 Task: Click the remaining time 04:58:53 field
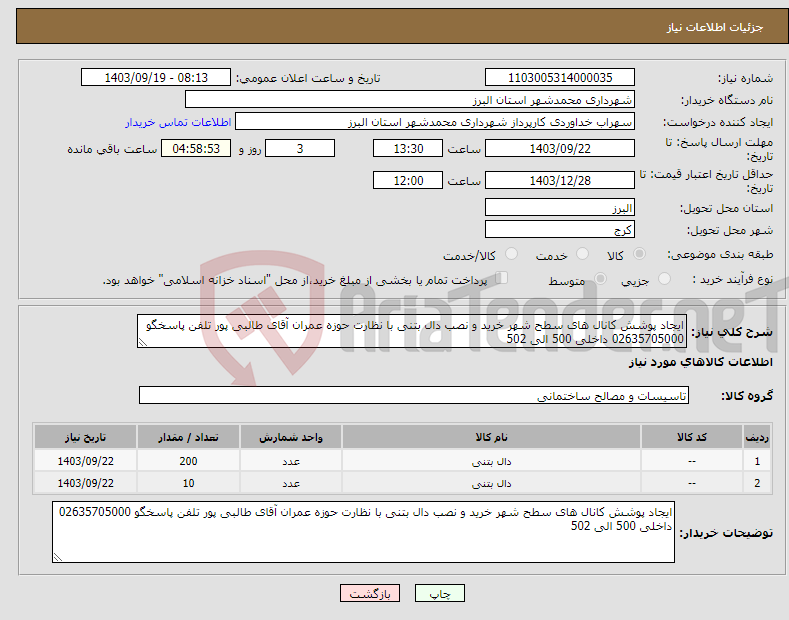pyautogui.click(x=196, y=148)
